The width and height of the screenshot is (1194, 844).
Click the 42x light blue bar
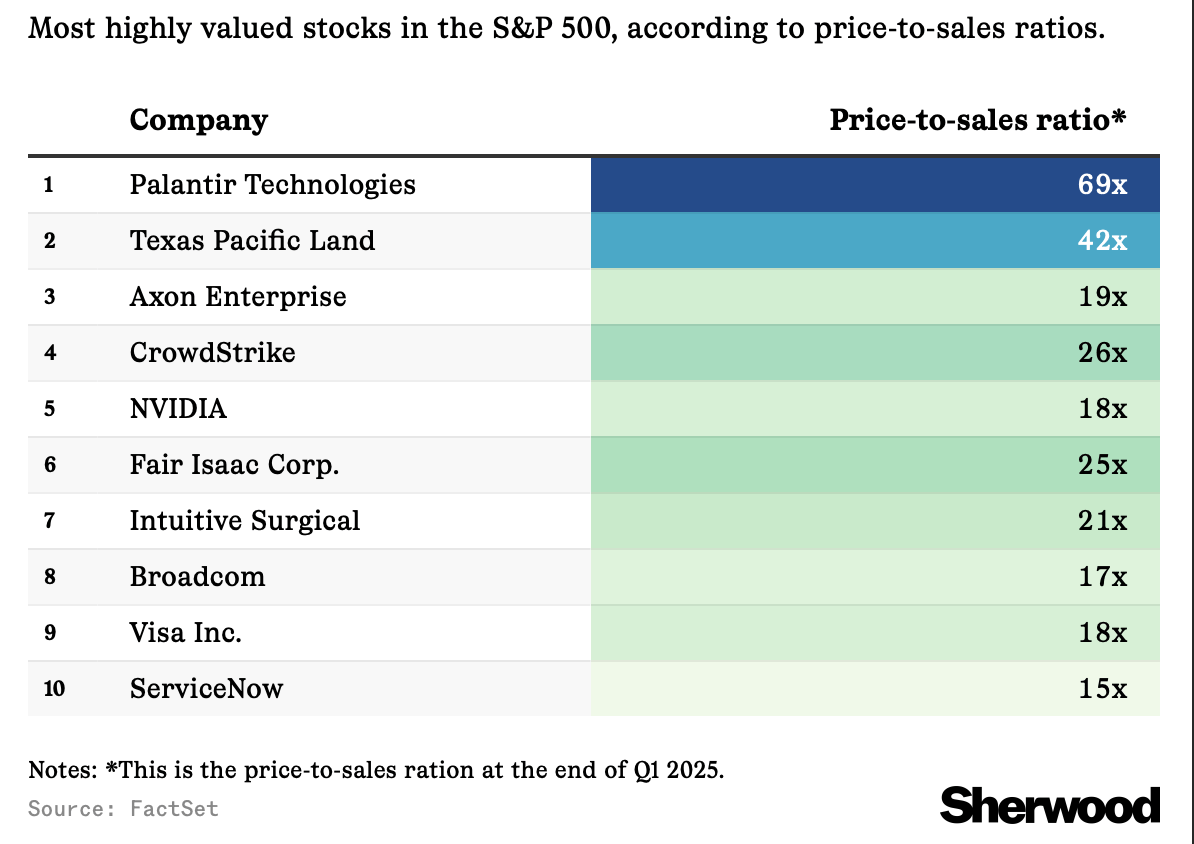click(875, 241)
